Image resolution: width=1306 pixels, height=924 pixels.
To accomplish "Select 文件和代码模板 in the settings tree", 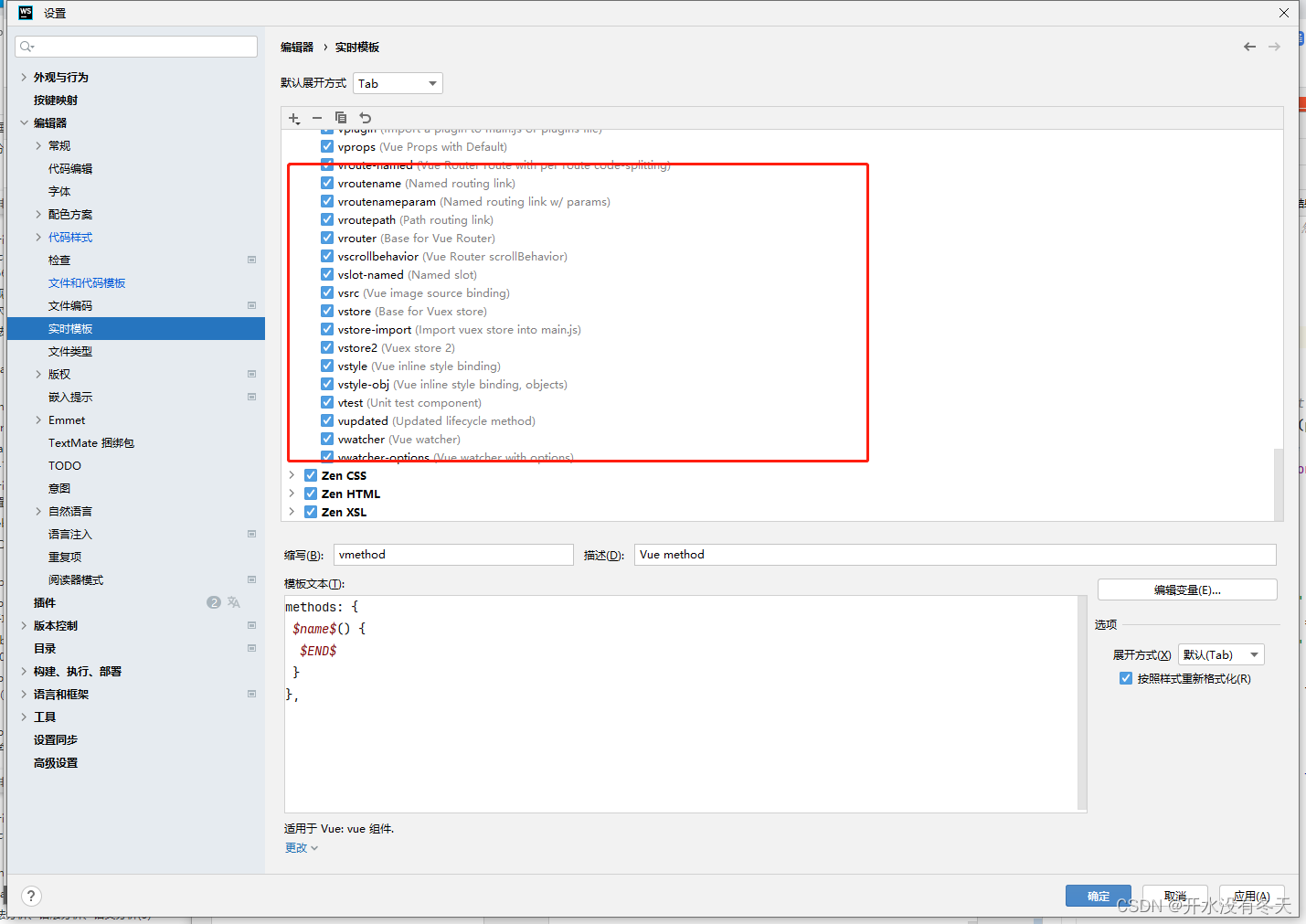I will 87,282.
